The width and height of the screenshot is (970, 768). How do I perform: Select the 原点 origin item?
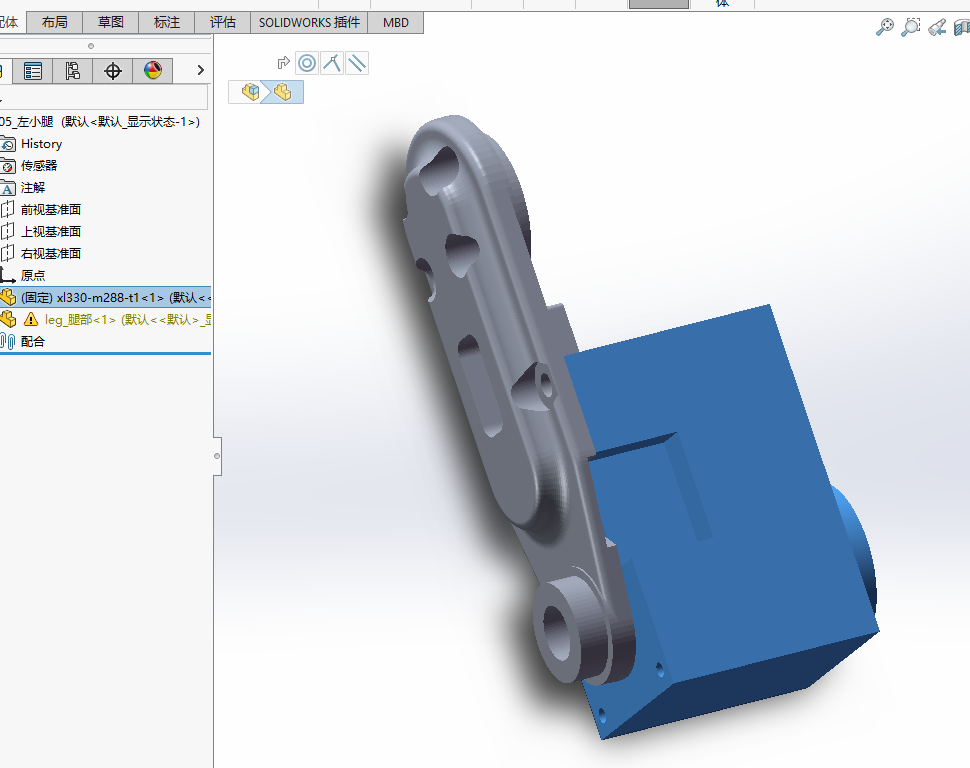(x=33, y=275)
